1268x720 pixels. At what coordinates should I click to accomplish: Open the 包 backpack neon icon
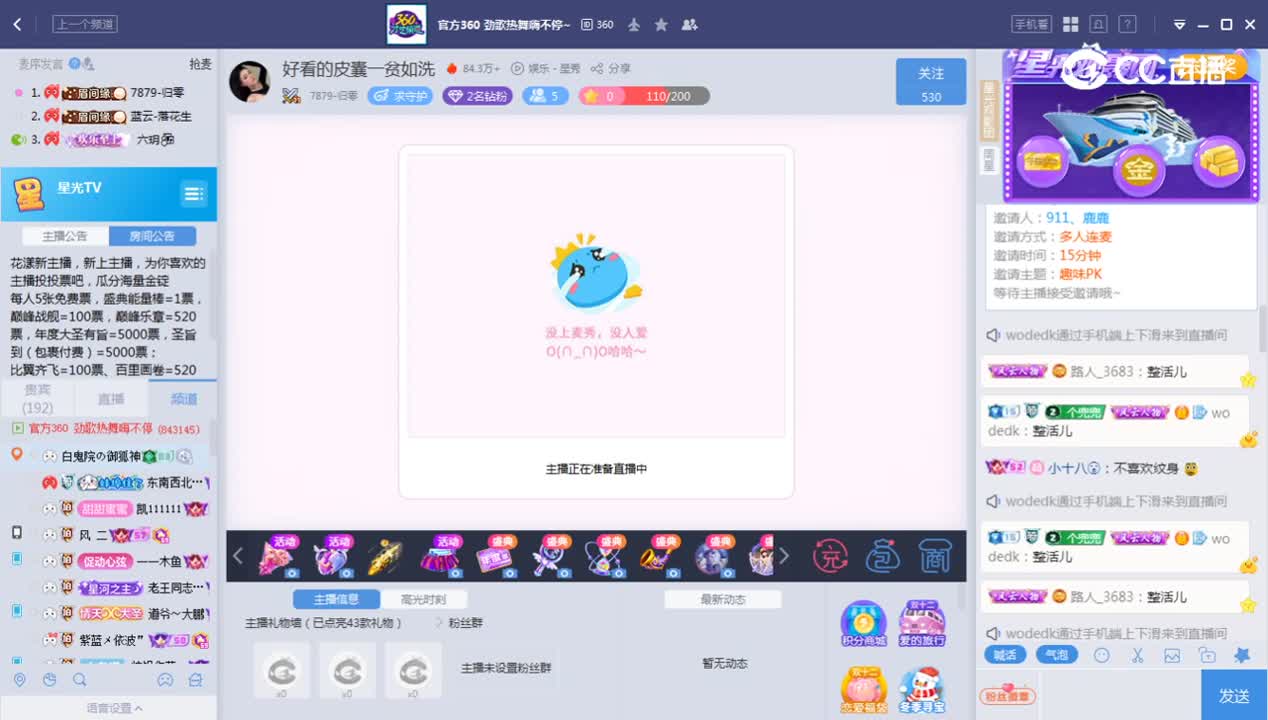click(x=883, y=556)
